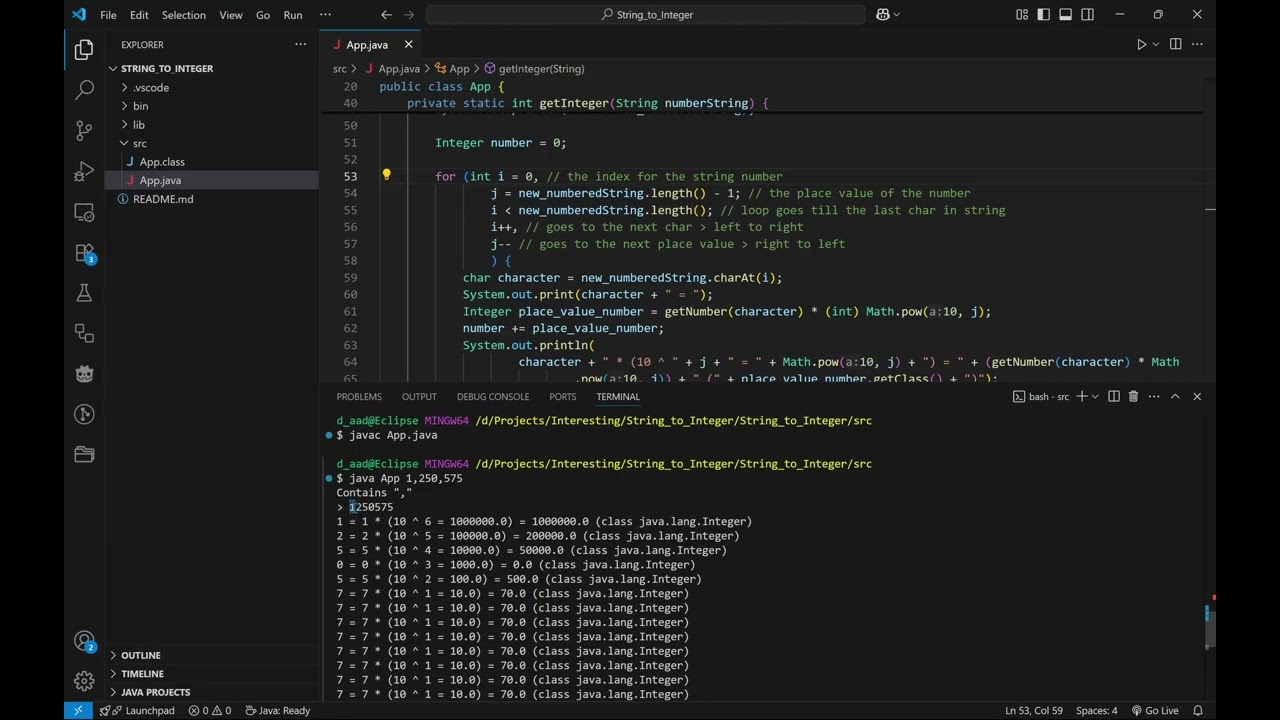
Task: Open the folder project manager icon
Action: click(x=84, y=455)
